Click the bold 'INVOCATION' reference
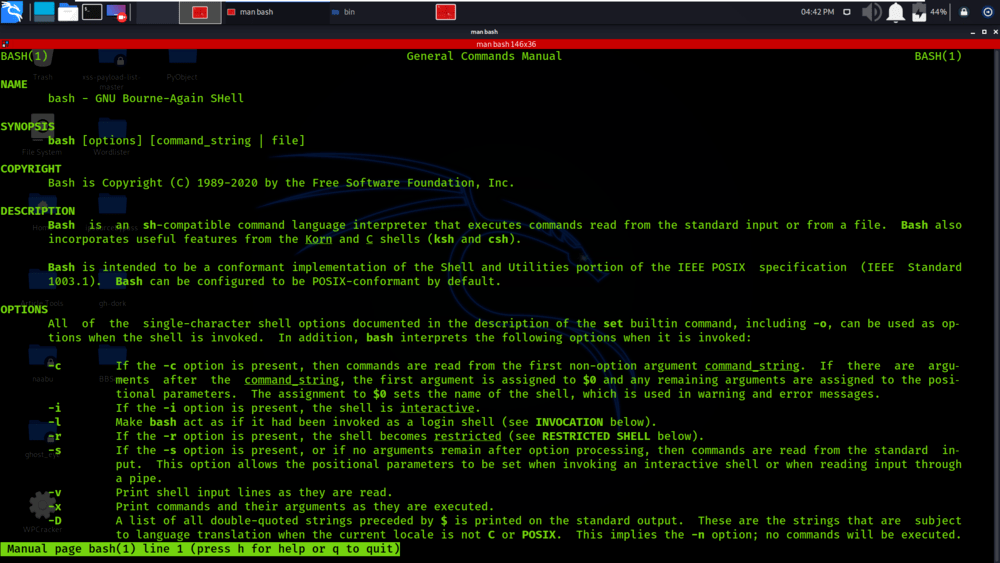 [x=569, y=422]
